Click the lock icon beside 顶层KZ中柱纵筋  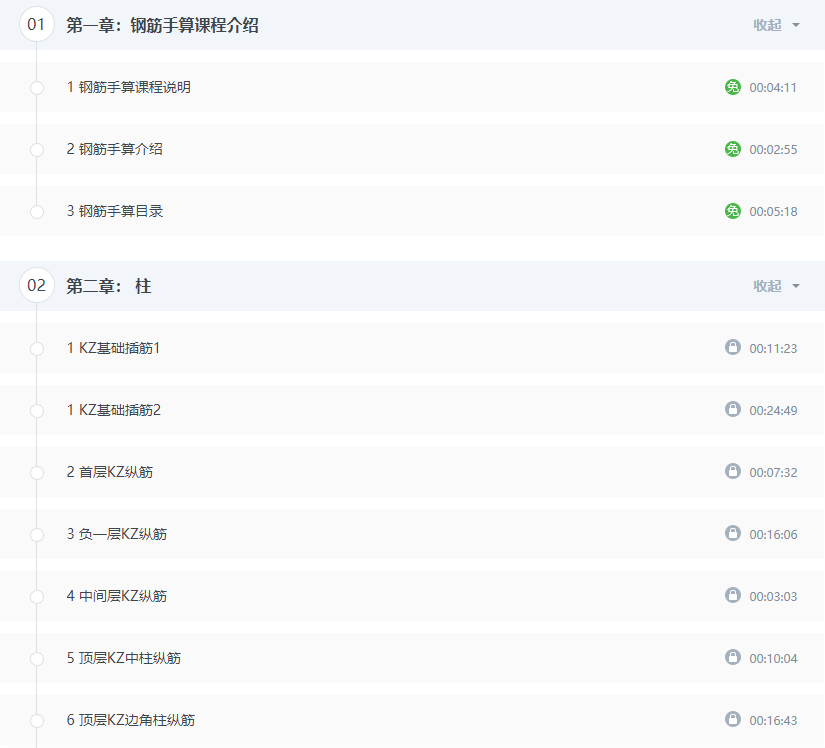pyautogui.click(x=733, y=657)
